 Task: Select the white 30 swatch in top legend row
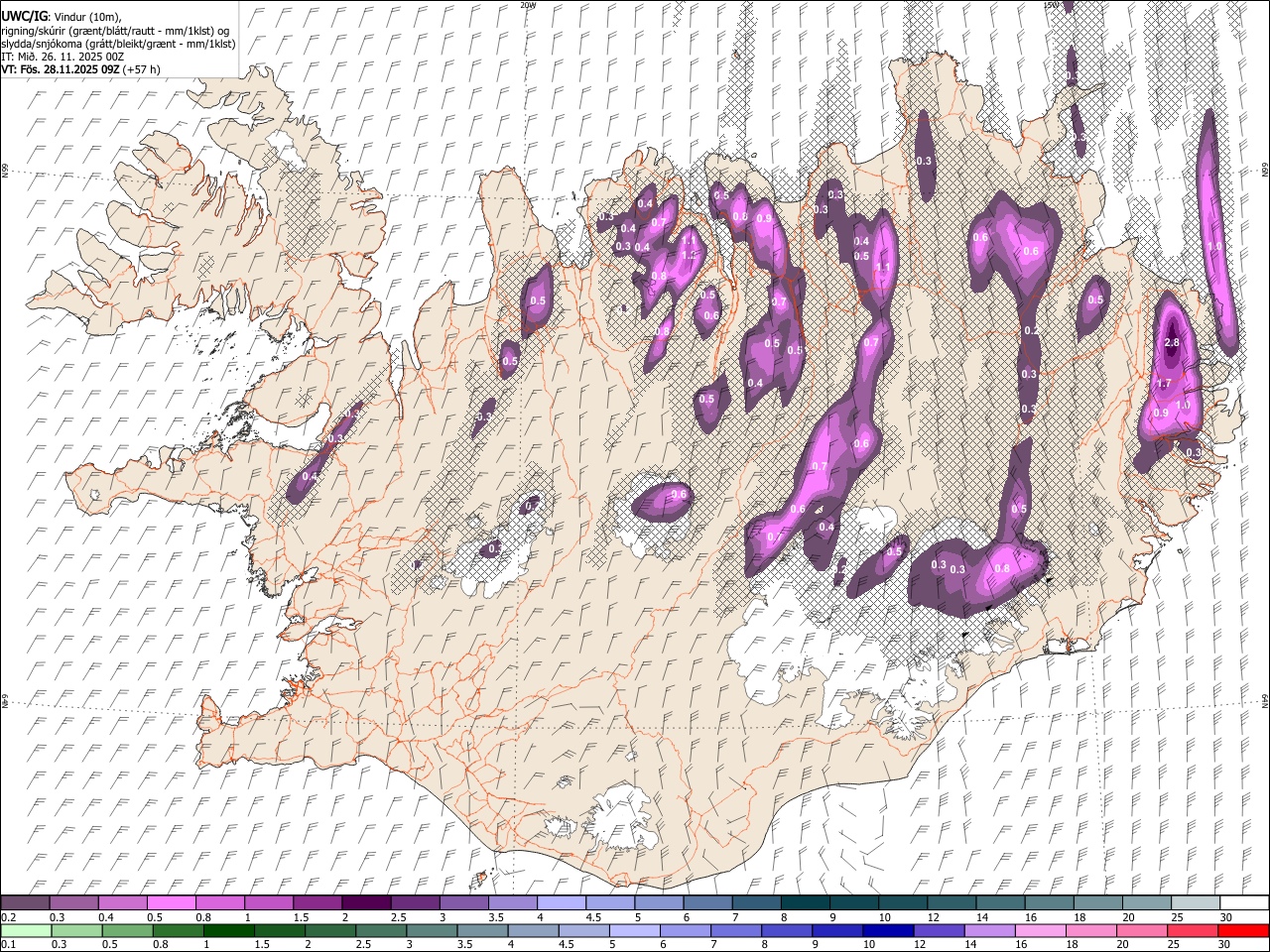pyautogui.click(x=1243, y=902)
